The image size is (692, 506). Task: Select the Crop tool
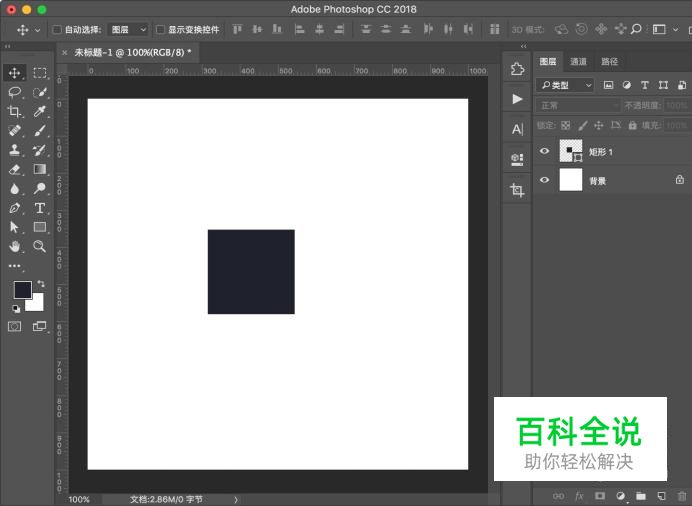(x=15, y=112)
